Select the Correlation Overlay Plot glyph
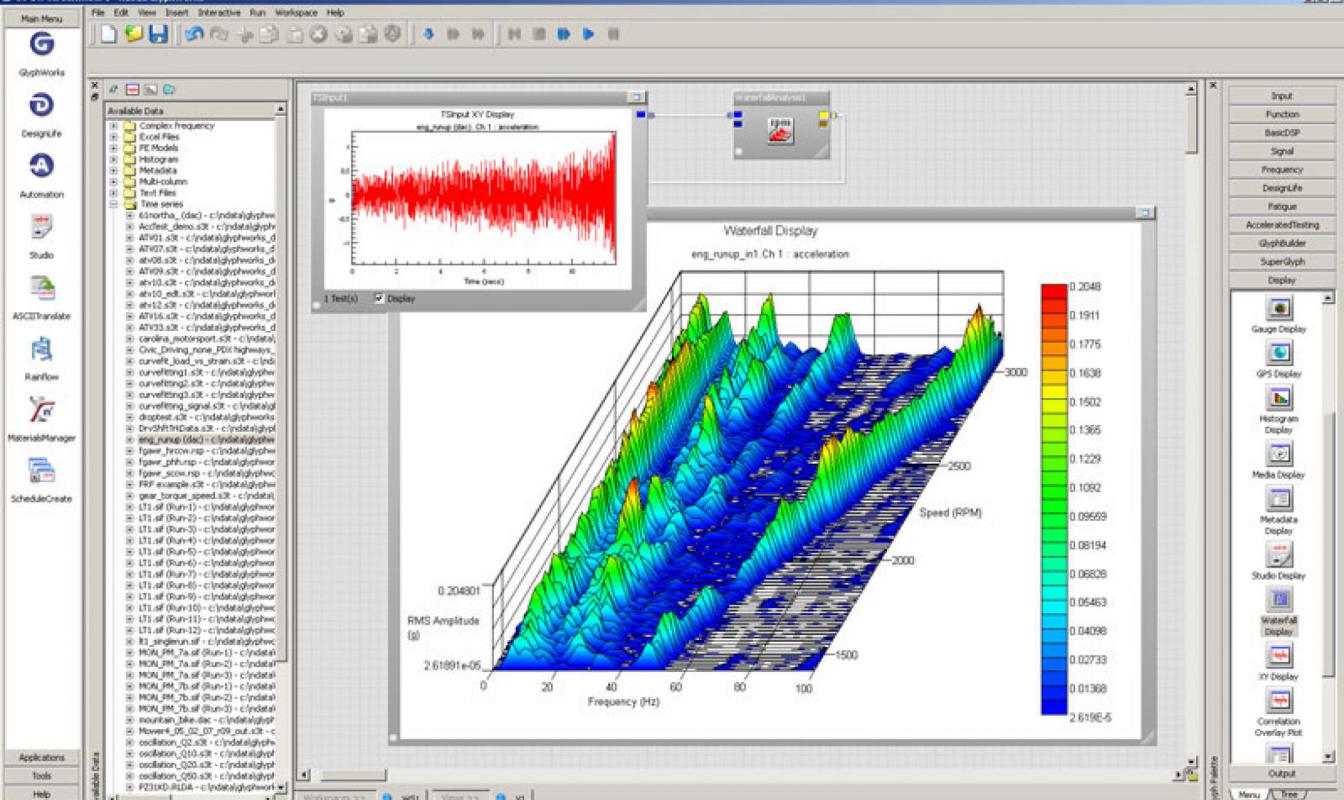The height and width of the screenshot is (800, 1344). point(1279,700)
